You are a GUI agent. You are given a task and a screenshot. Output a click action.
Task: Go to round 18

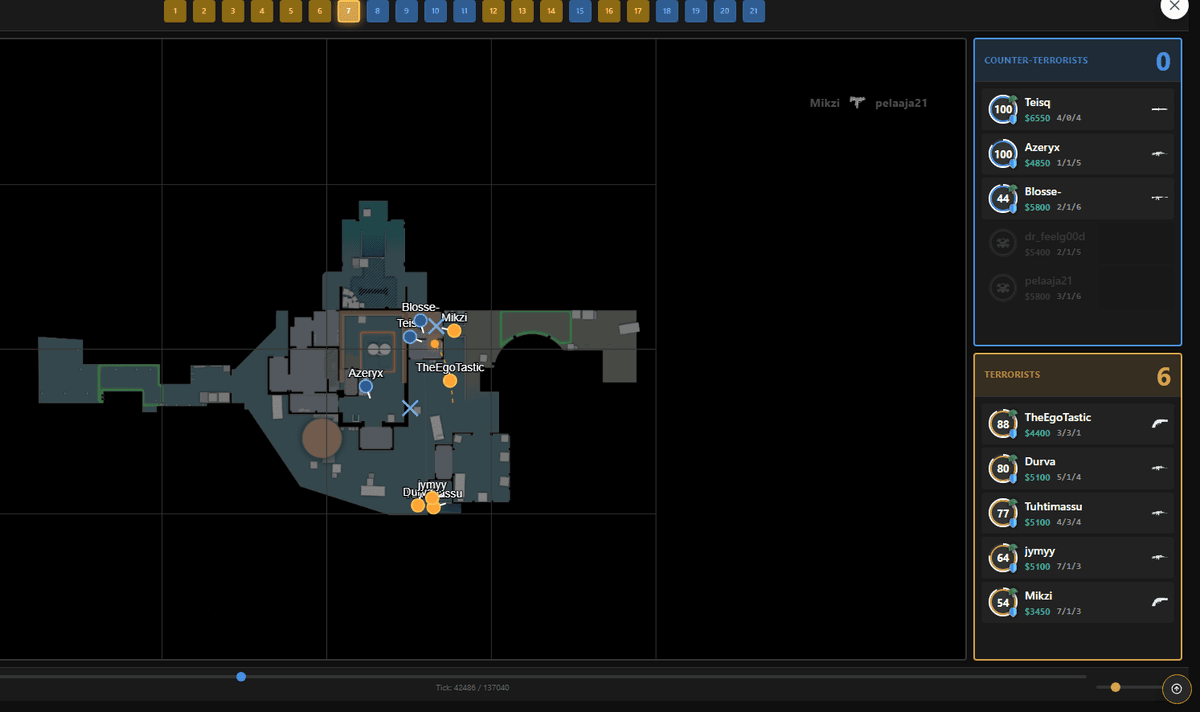667,11
